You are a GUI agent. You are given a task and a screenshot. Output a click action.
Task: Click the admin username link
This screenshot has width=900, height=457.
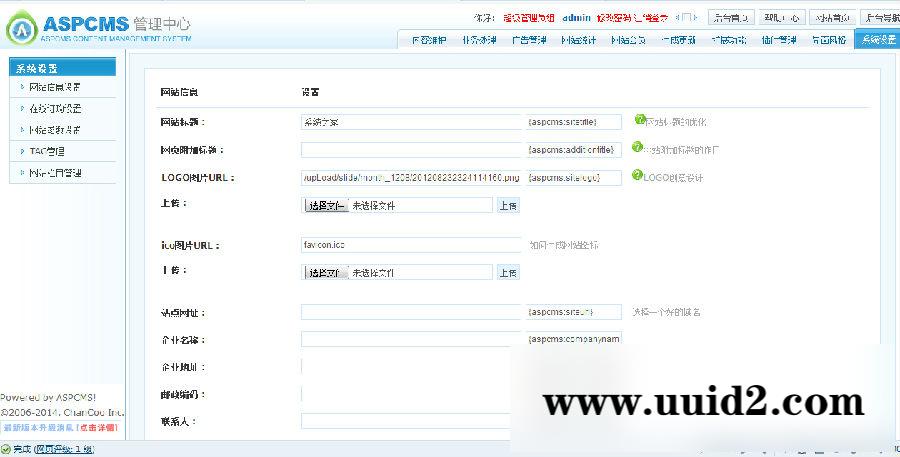tap(576, 18)
